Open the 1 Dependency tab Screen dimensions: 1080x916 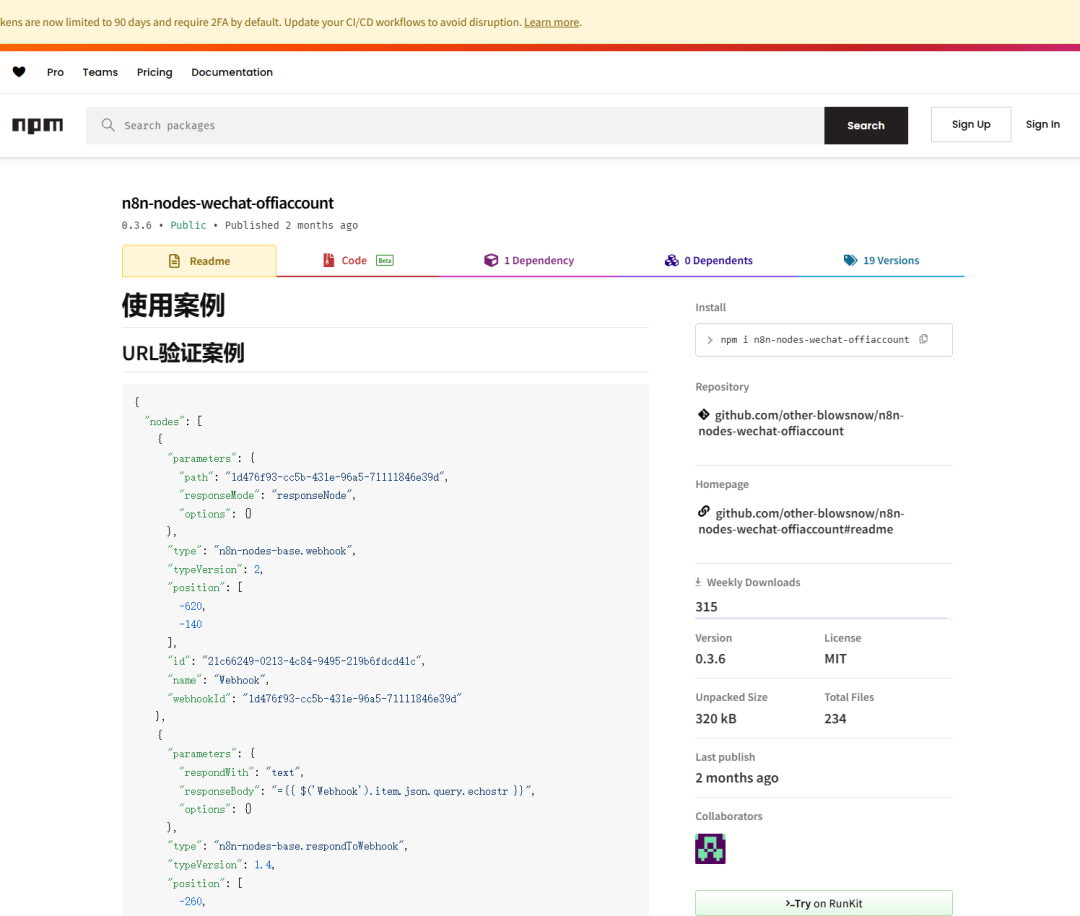529,261
